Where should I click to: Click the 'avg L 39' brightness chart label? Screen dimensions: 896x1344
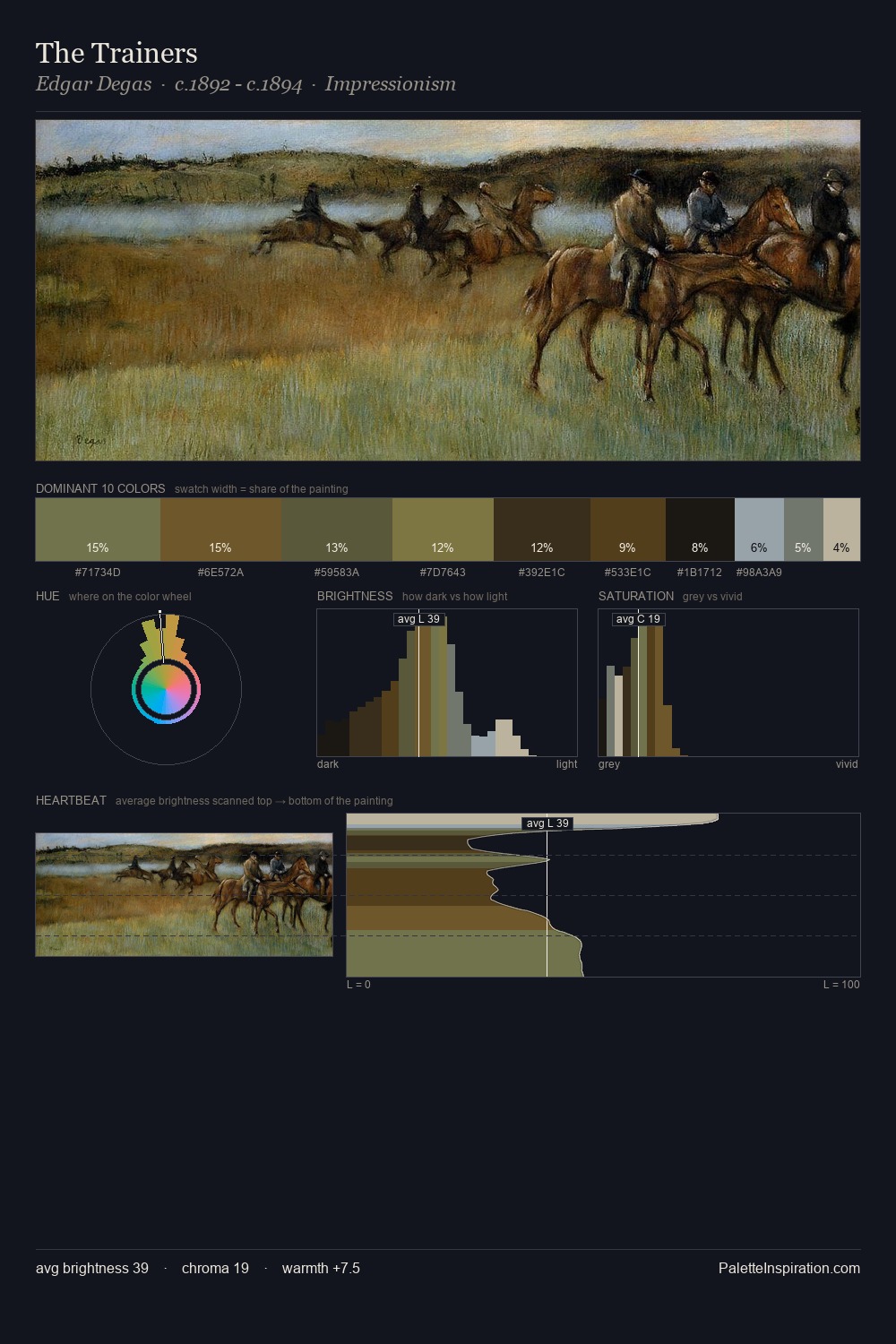tap(419, 619)
